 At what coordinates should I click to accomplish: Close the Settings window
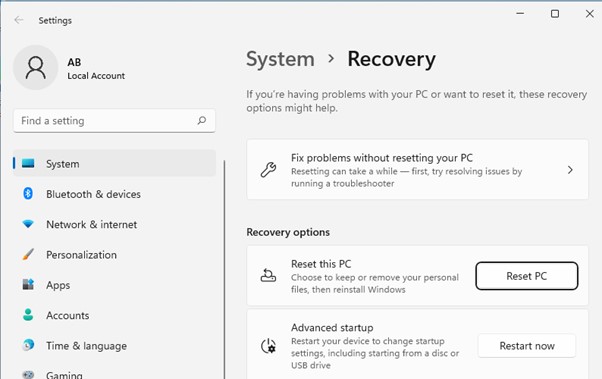click(590, 13)
